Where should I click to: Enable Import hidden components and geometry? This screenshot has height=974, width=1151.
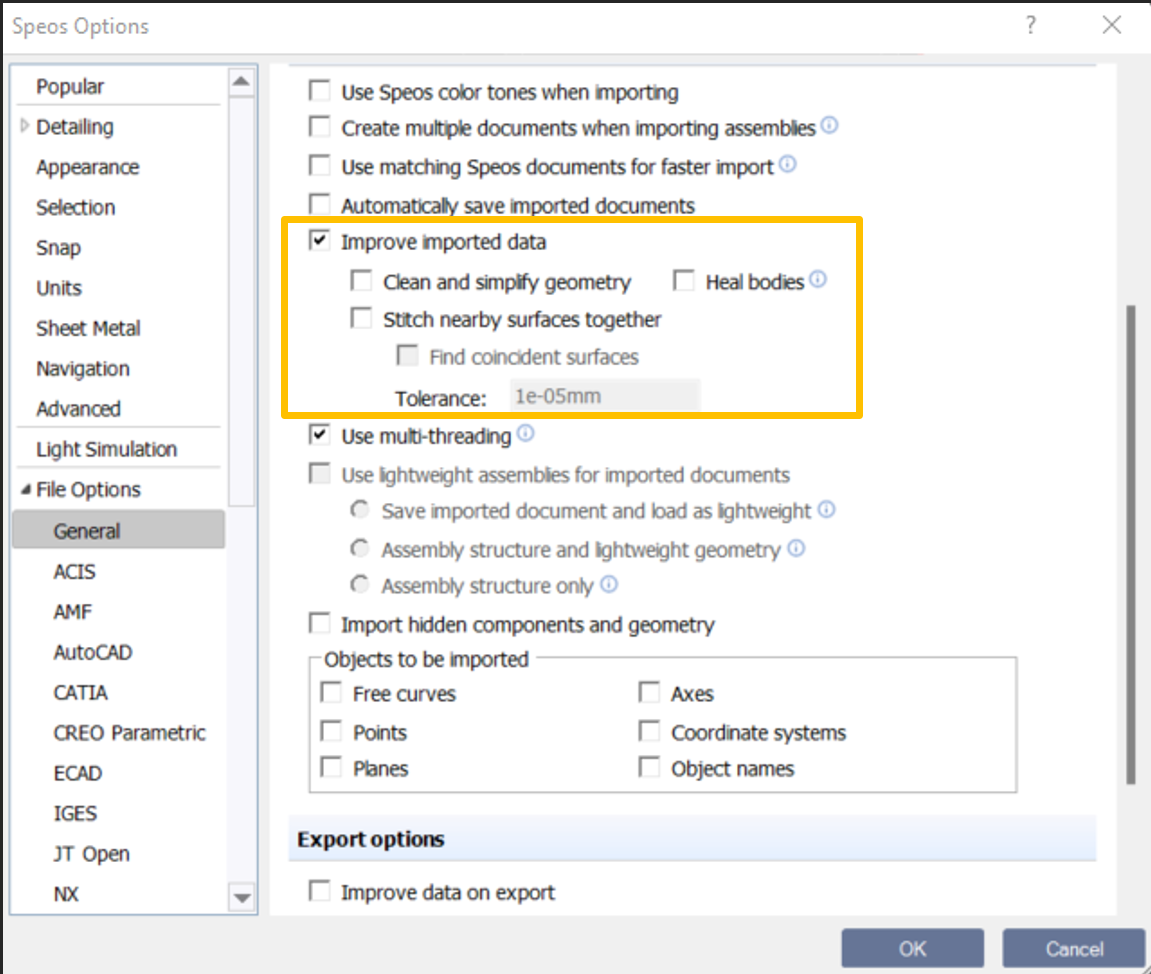pos(319,624)
